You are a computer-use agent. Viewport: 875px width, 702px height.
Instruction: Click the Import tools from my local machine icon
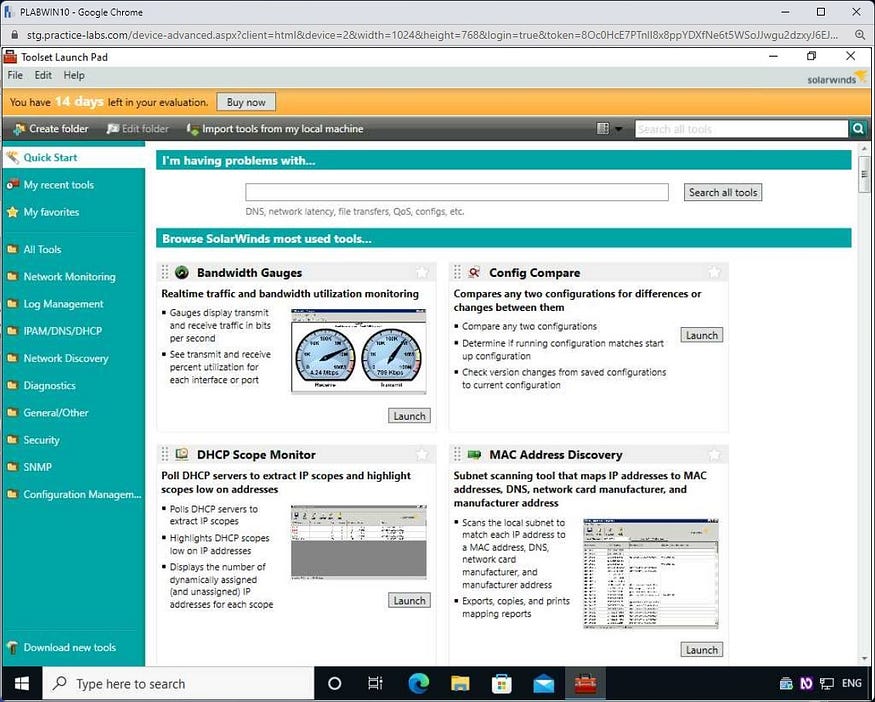(x=193, y=129)
